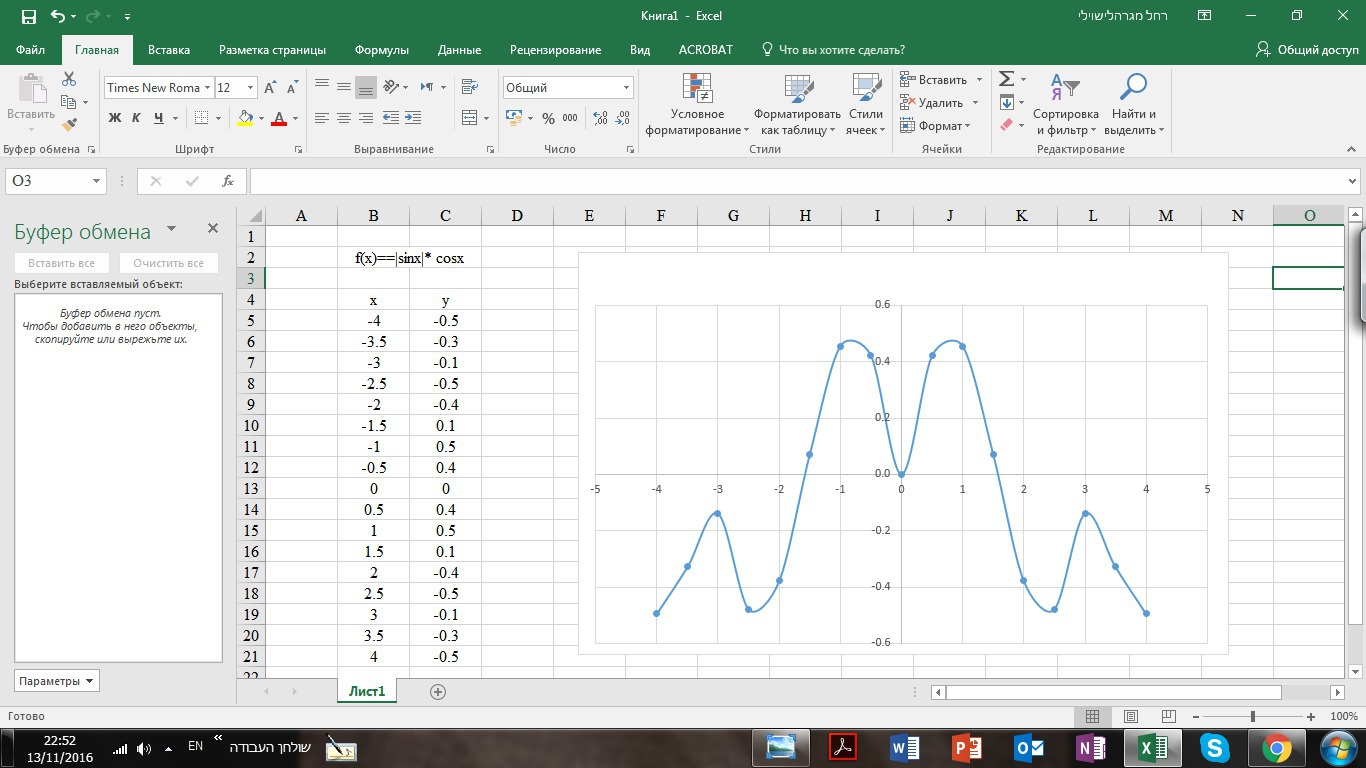Click the percent style icon

coord(548,118)
